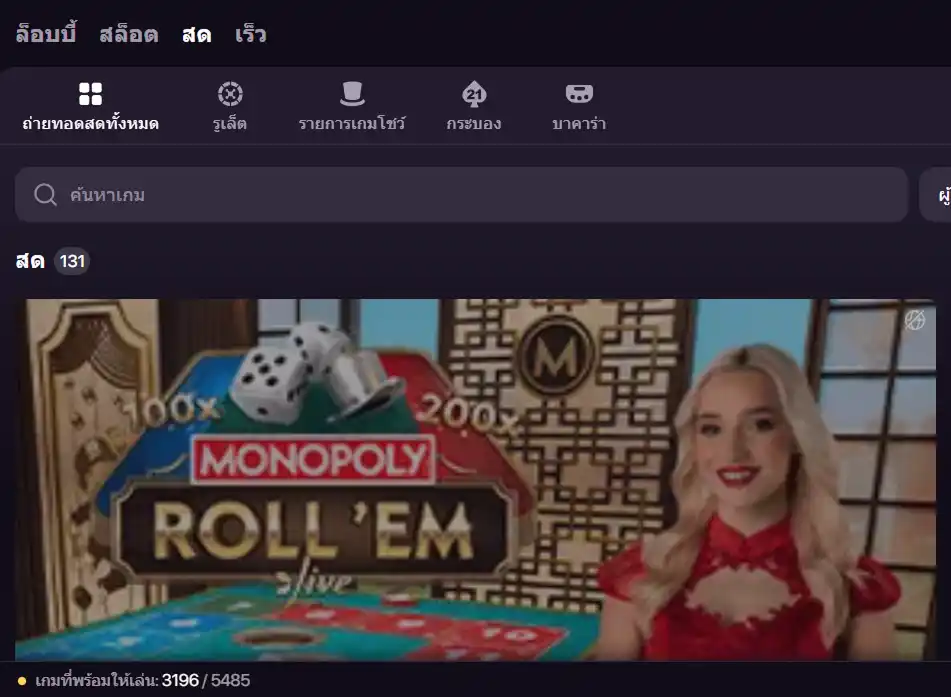Click the สด section heading
Image resolution: width=951 pixels, height=697 pixels.
(30, 261)
